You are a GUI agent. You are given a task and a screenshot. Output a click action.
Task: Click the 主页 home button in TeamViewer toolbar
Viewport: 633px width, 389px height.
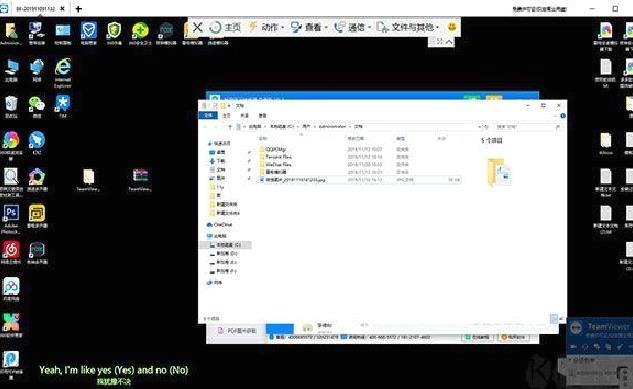tap(225, 27)
